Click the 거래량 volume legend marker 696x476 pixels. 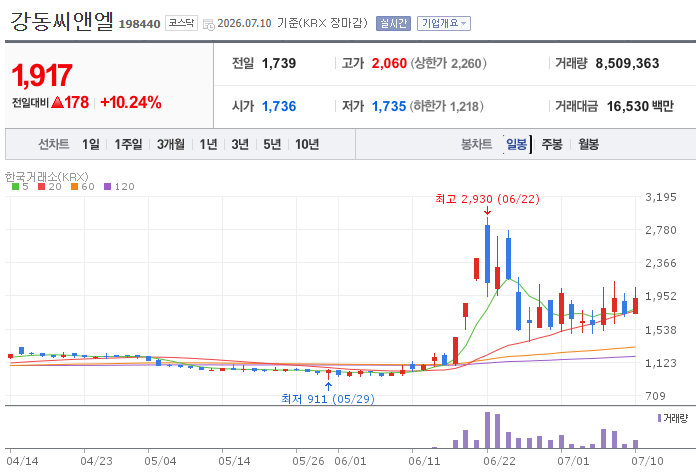coord(660,418)
